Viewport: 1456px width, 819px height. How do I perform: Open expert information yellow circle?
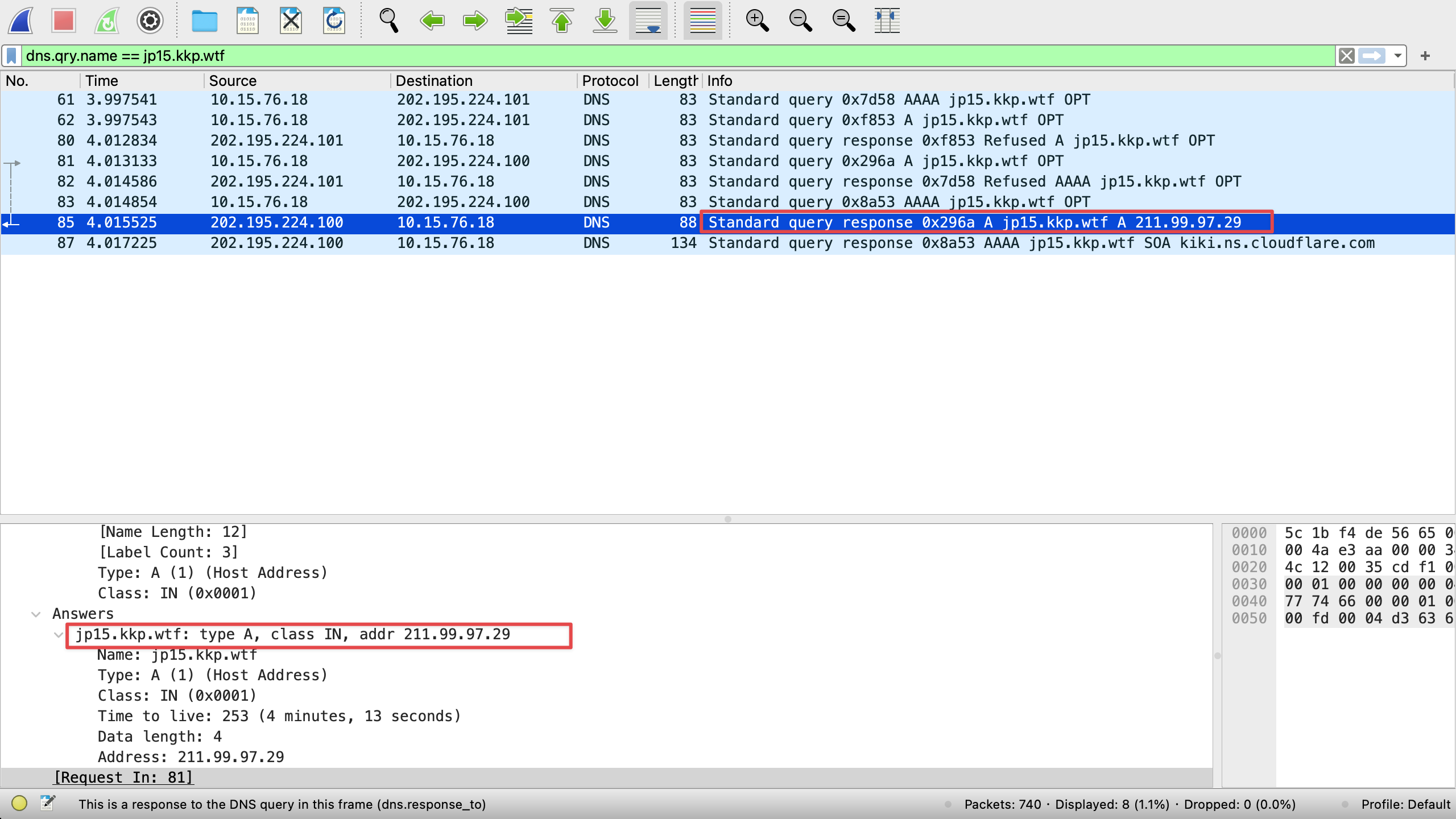click(19, 803)
